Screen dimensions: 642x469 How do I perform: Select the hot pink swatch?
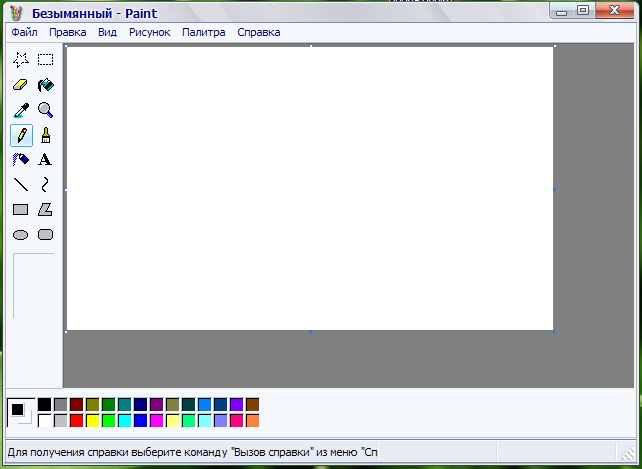pos(237,421)
